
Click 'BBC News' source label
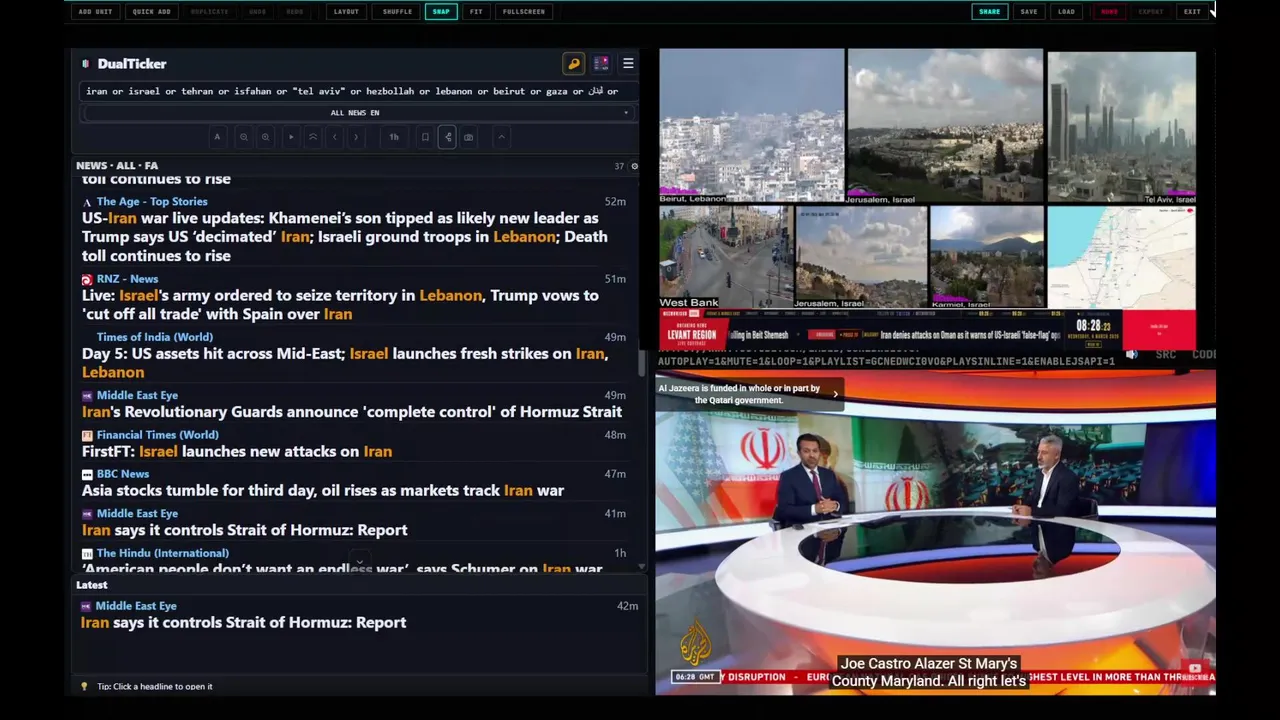click(123, 474)
